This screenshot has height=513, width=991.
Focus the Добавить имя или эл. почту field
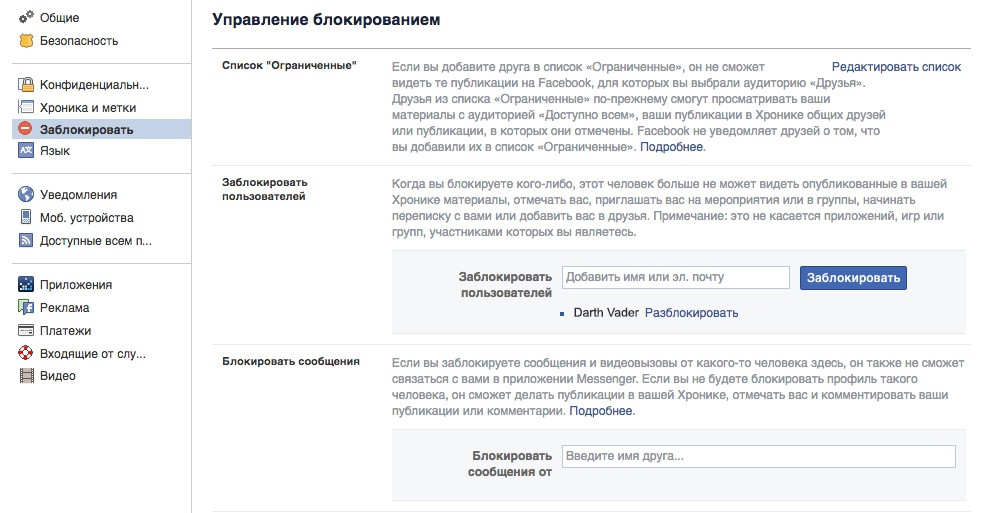pos(676,277)
